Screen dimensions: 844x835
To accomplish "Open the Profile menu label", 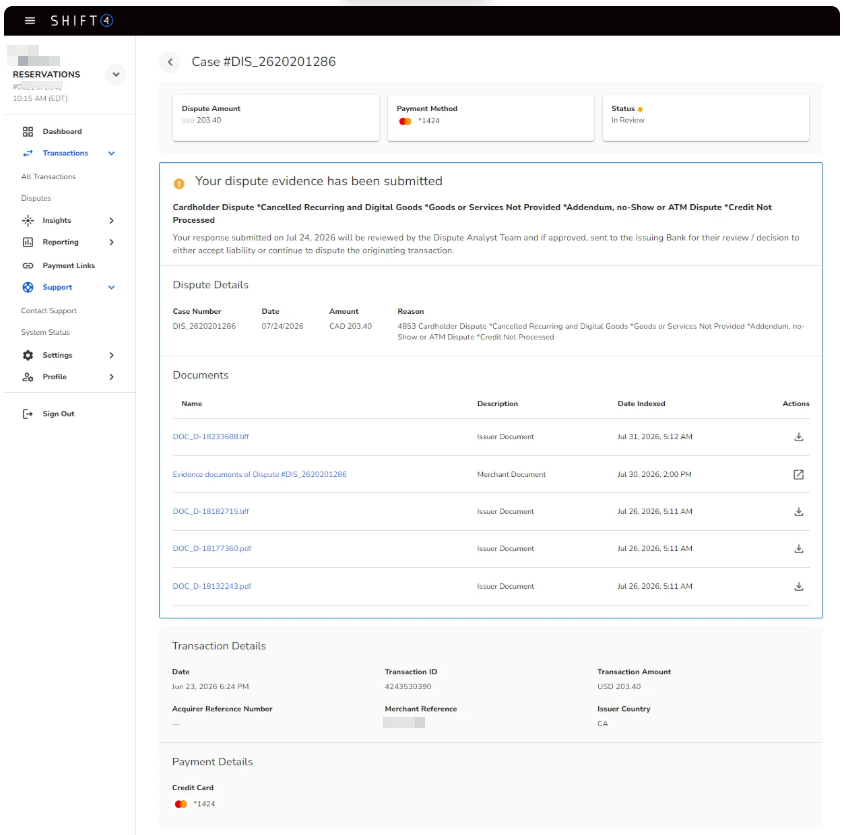I will (54, 377).
